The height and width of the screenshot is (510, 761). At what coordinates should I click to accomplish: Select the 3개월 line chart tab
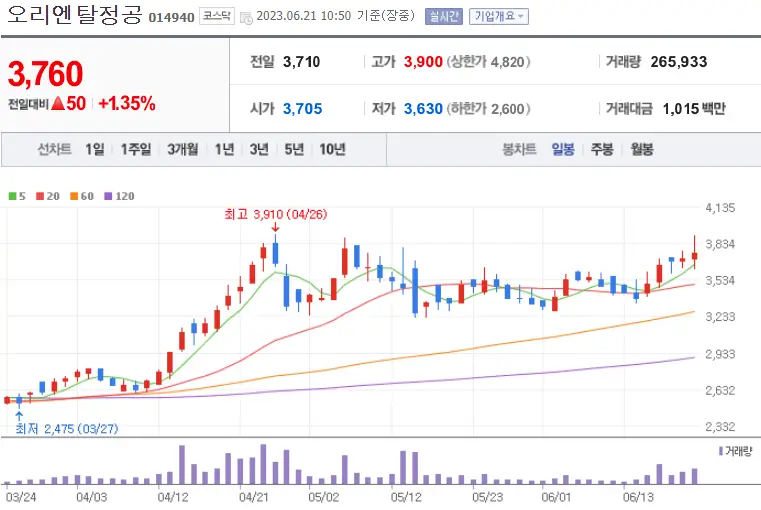(182, 149)
